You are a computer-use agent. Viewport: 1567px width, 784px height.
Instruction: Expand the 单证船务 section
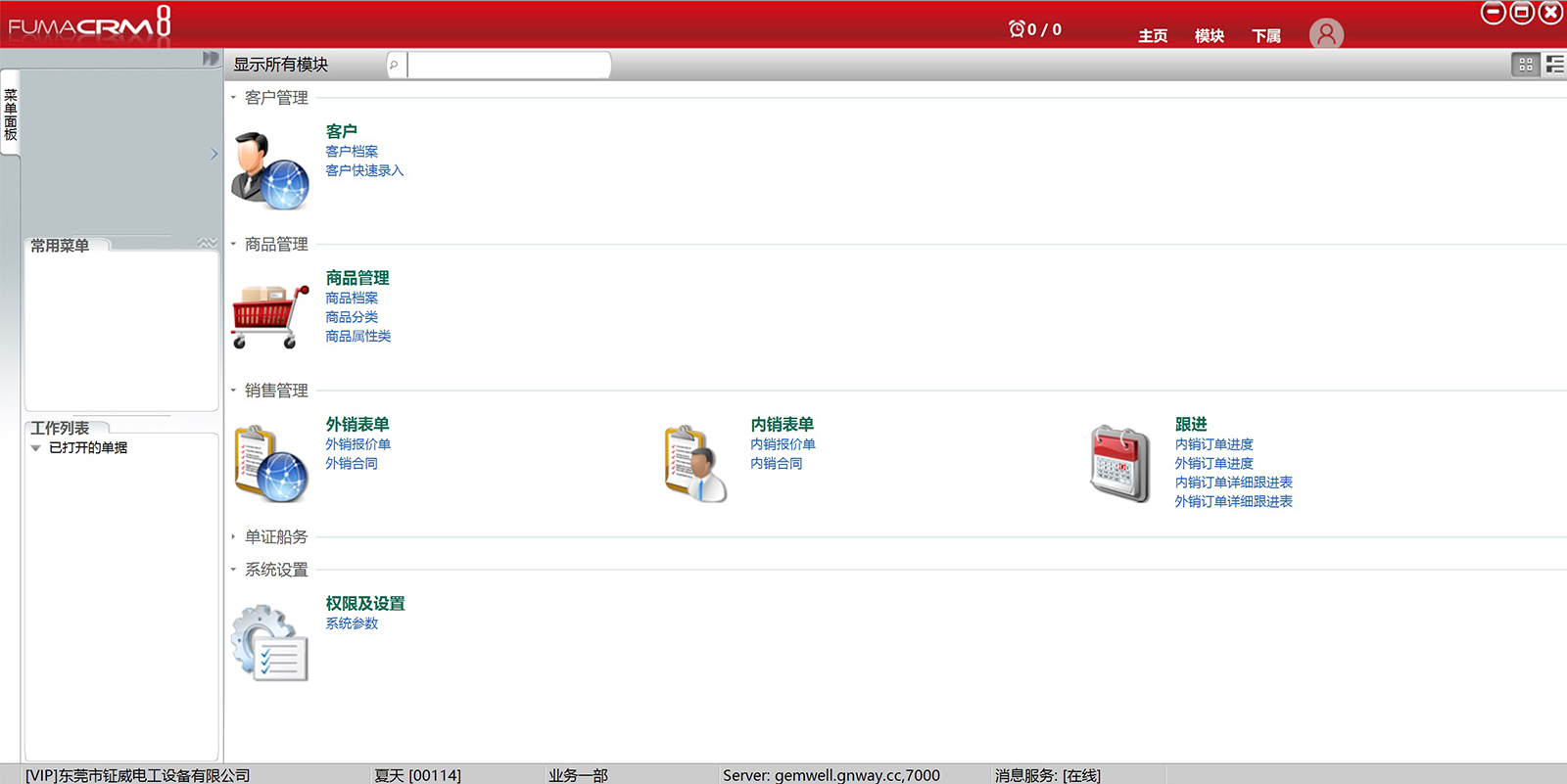coord(233,536)
